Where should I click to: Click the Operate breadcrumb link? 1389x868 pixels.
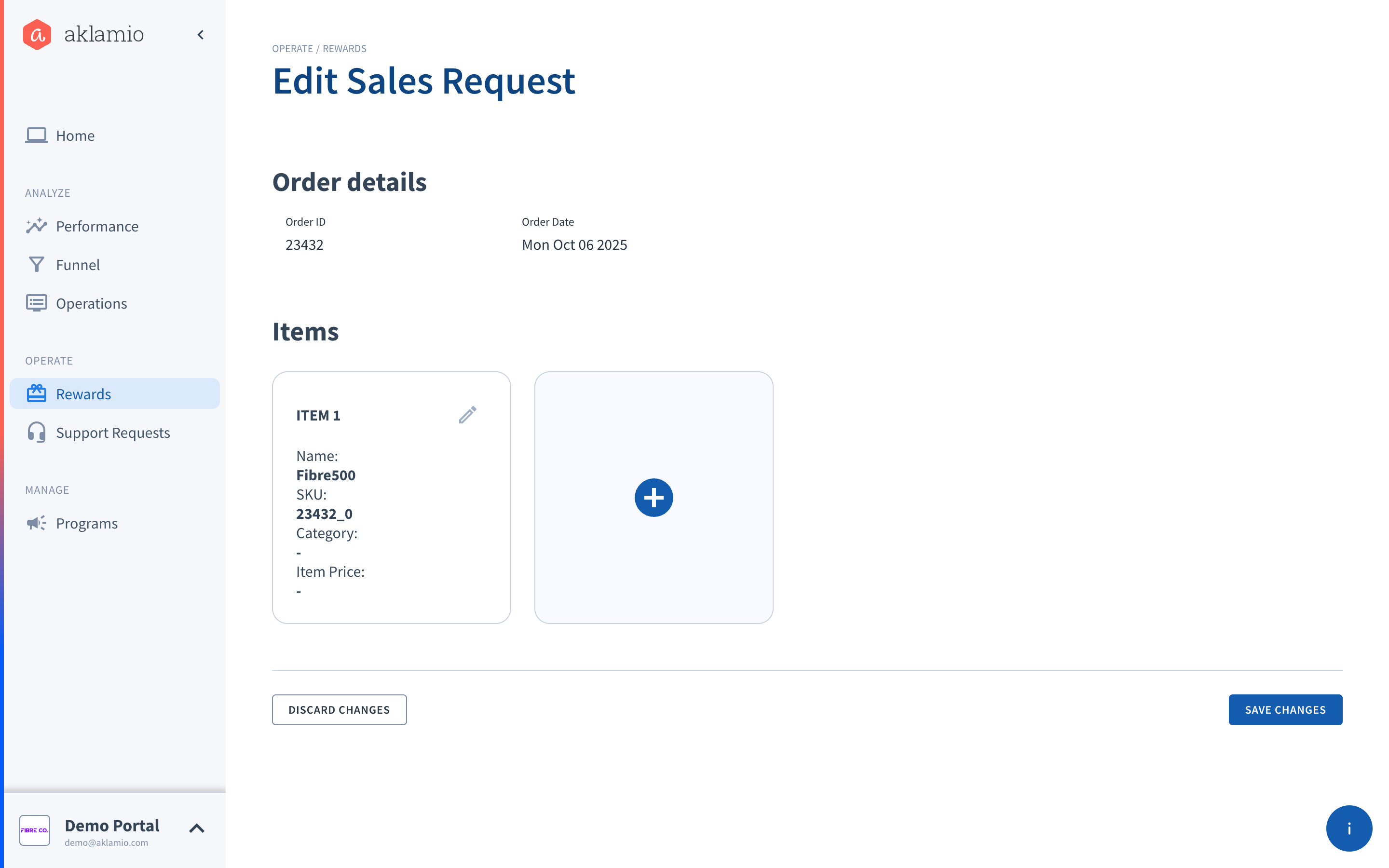click(x=292, y=49)
